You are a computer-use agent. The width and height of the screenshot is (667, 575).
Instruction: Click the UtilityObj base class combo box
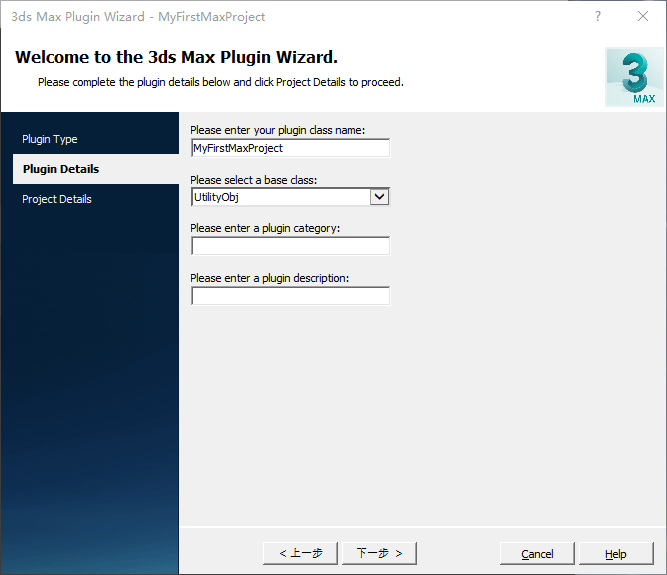[280, 197]
